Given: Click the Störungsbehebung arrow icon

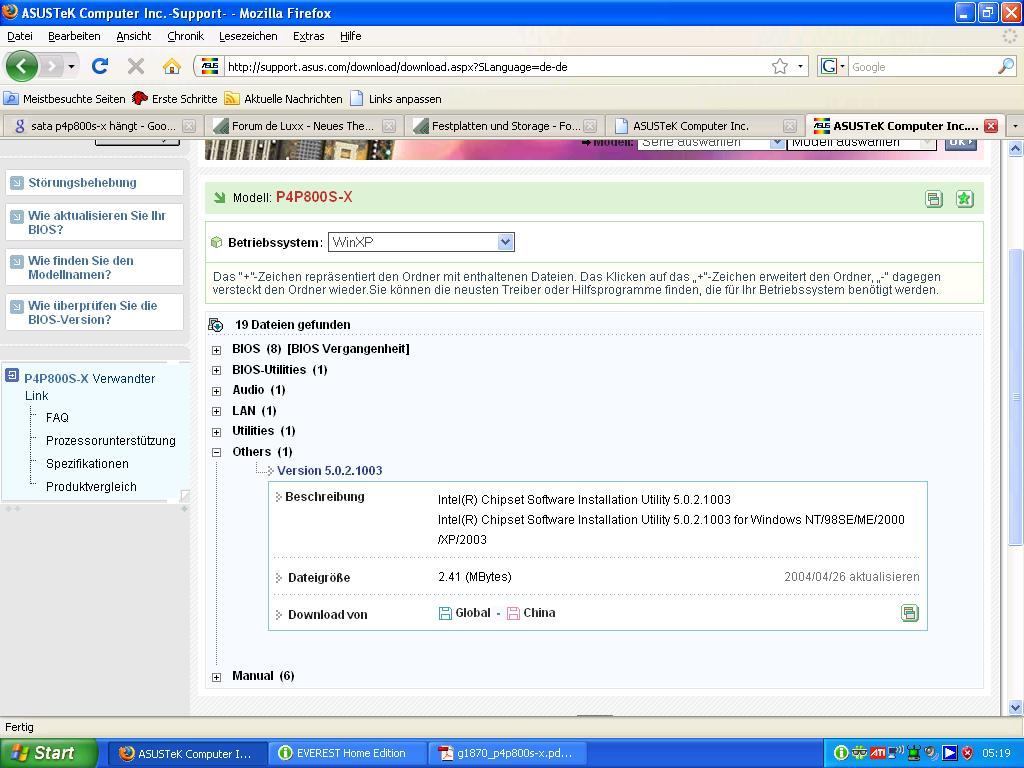Looking at the screenshot, I should click(x=17, y=183).
